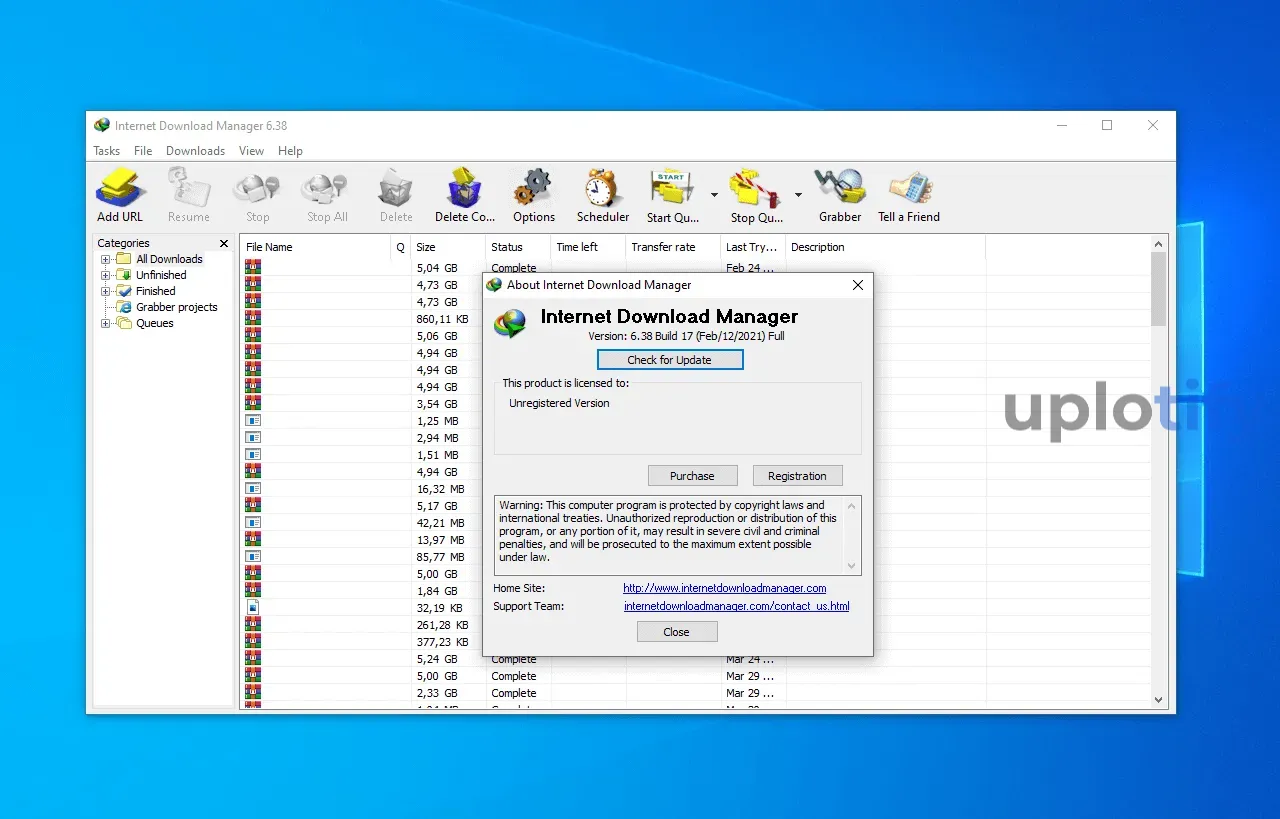Click the download list scrollbar thumb

click(x=1159, y=289)
